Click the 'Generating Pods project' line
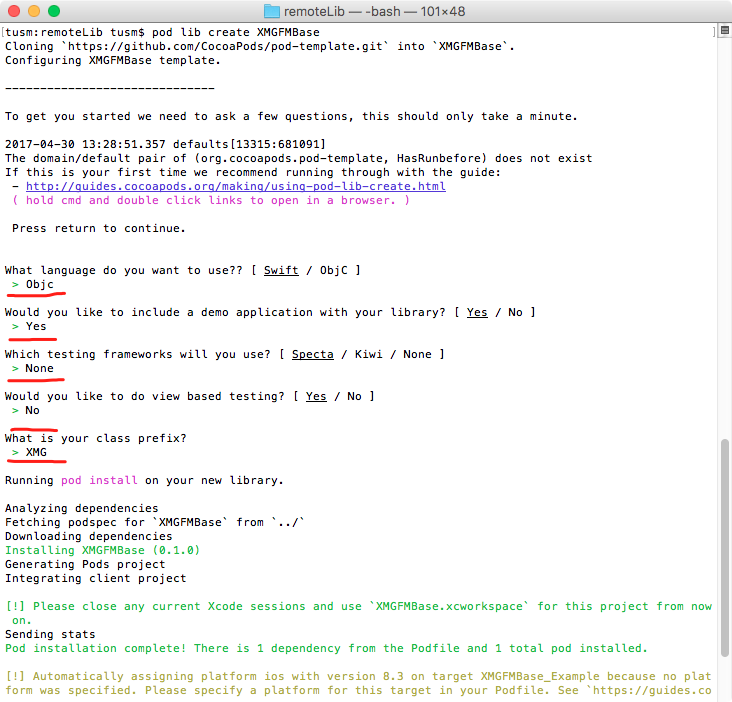 (x=85, y=564)
